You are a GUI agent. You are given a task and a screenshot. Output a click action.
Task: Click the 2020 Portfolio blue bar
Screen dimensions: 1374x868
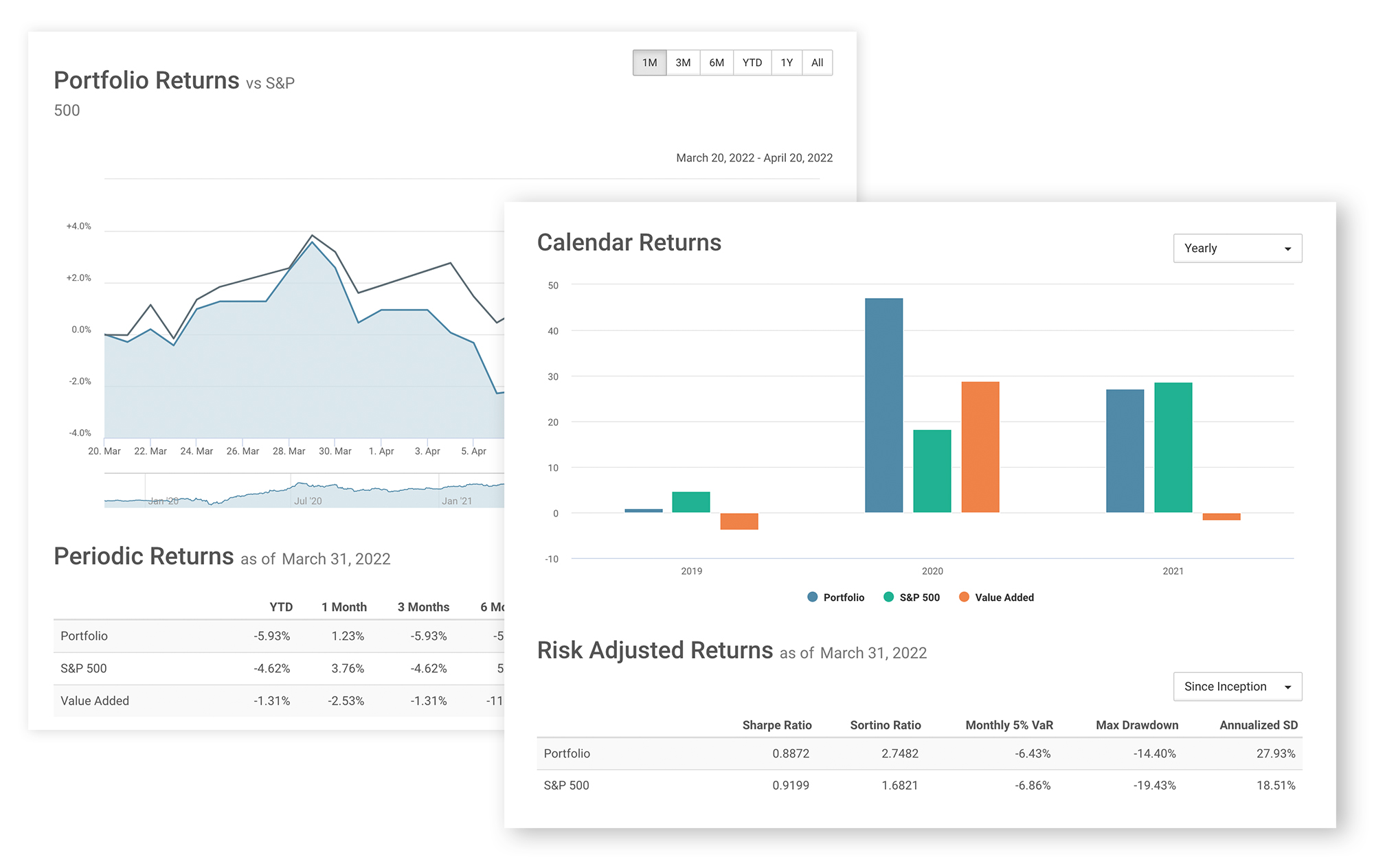883,405
